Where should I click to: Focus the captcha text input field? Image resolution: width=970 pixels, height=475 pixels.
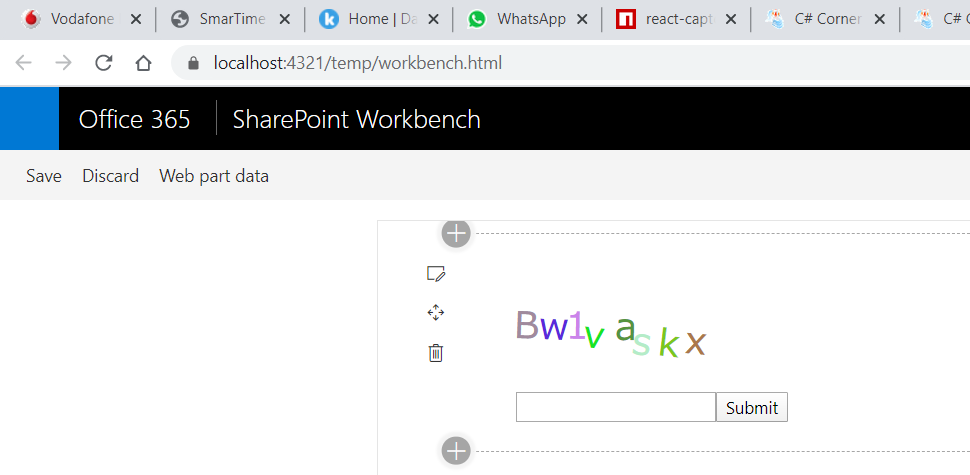coord(616,407)
